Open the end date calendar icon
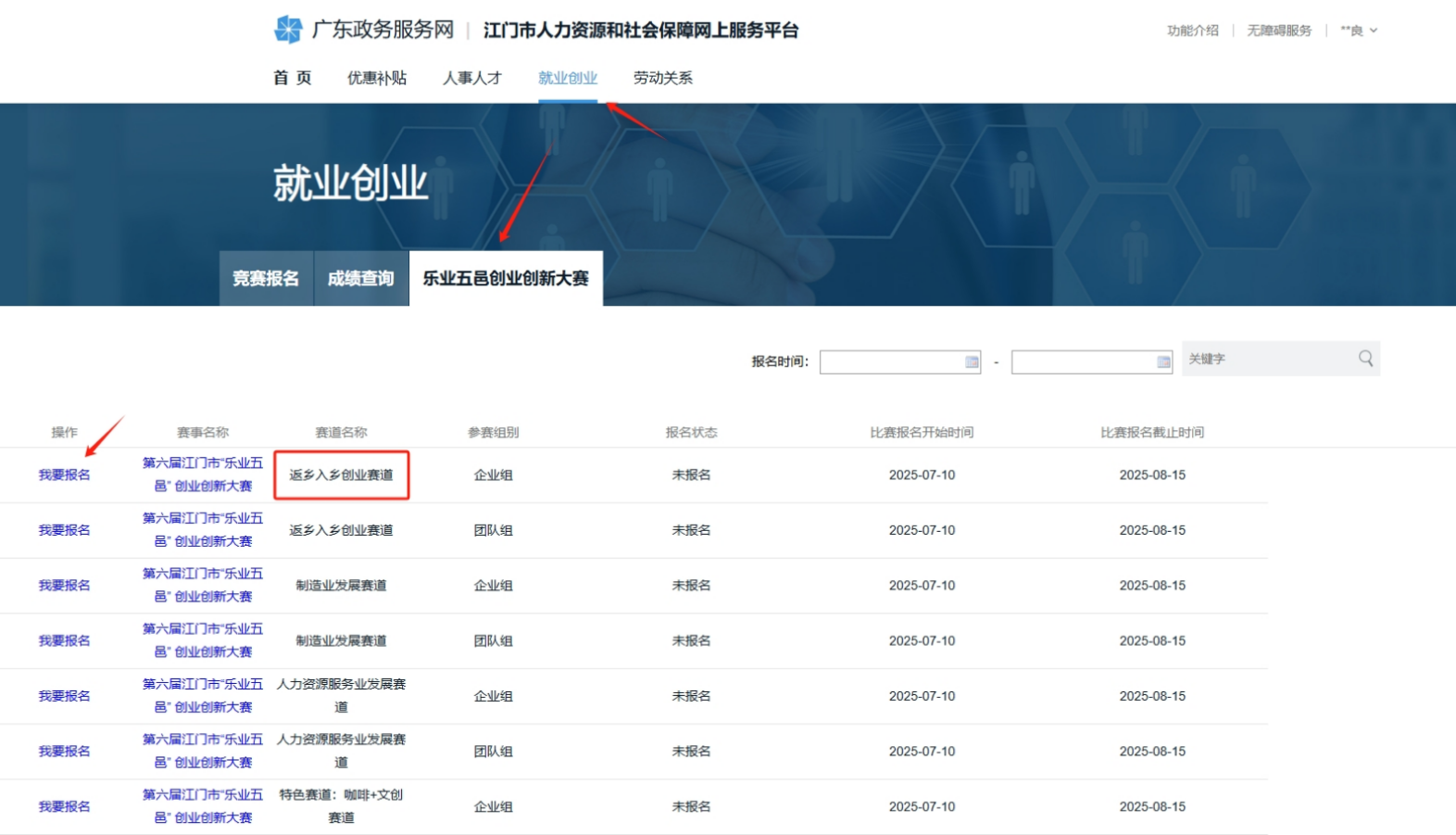Viewport: 1456px width, 835px height. [x=1163, y=362]
